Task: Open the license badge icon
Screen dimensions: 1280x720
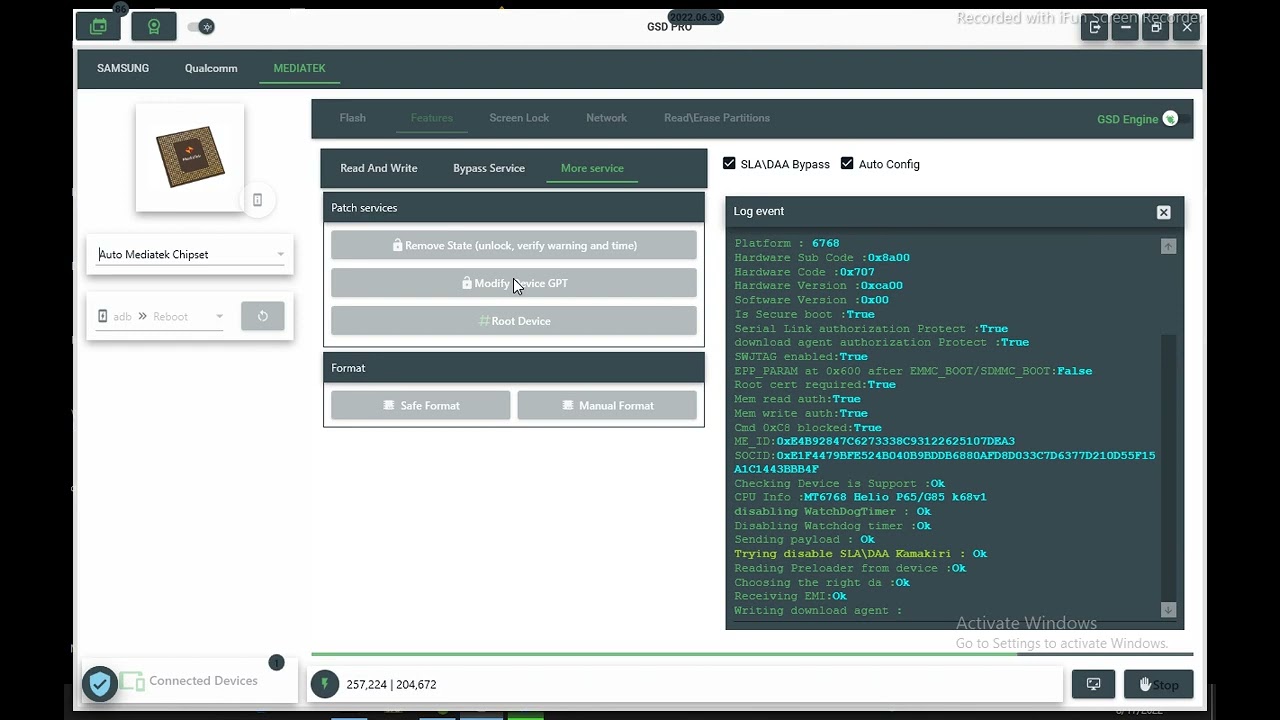Action: click(x=154, y=27)
